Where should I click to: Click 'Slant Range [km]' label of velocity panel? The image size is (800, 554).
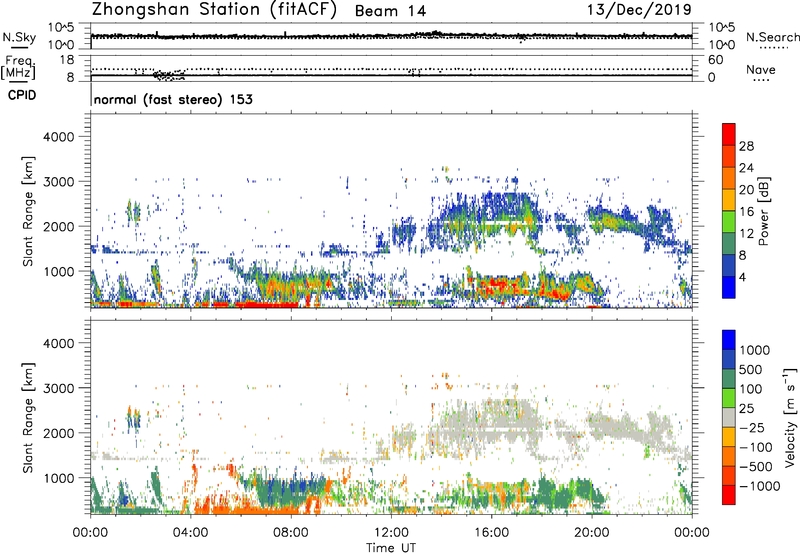pos(28,418)
